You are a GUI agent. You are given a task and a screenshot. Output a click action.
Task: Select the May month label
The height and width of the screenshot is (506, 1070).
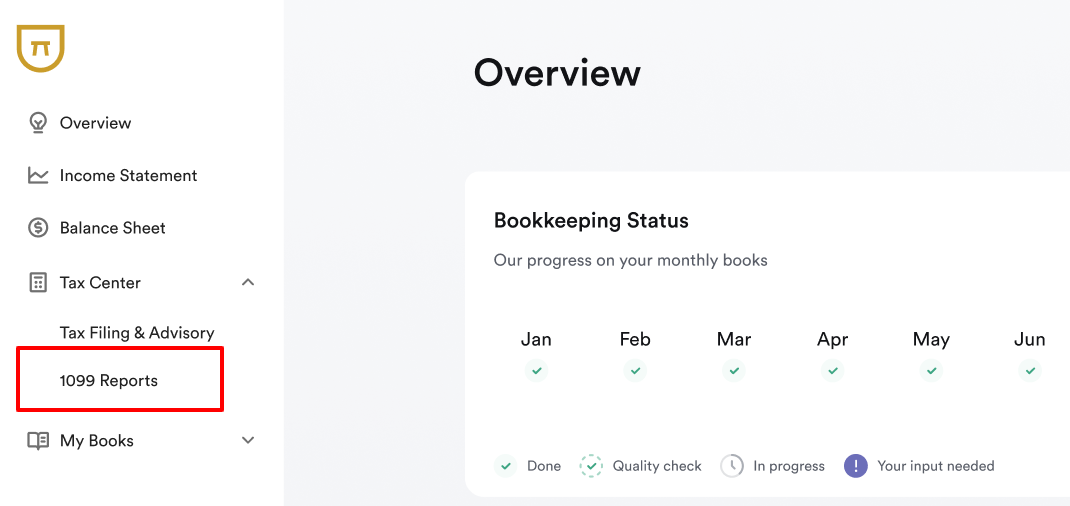931,340
